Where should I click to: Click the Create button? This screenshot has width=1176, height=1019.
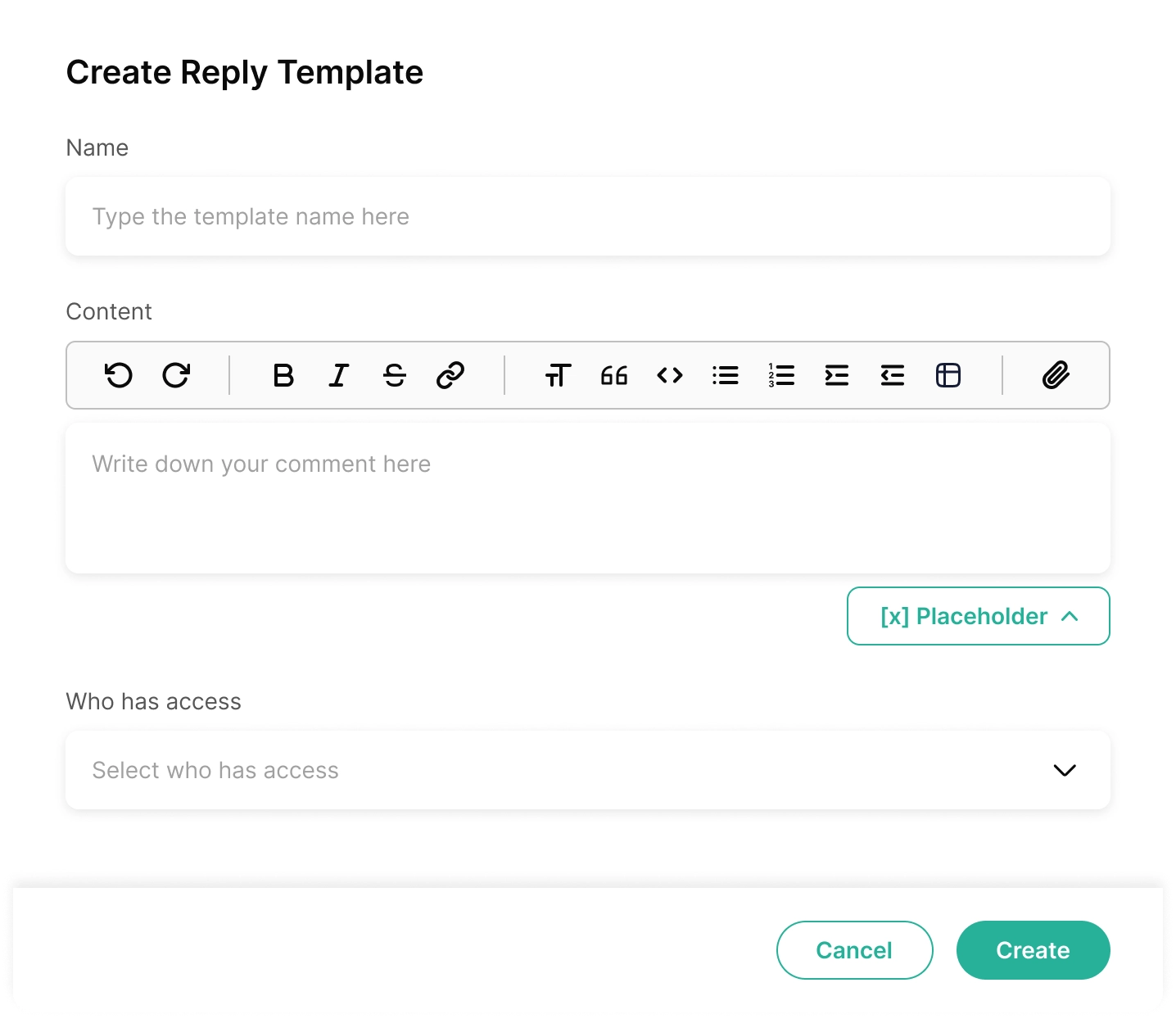click(1033, 950)
